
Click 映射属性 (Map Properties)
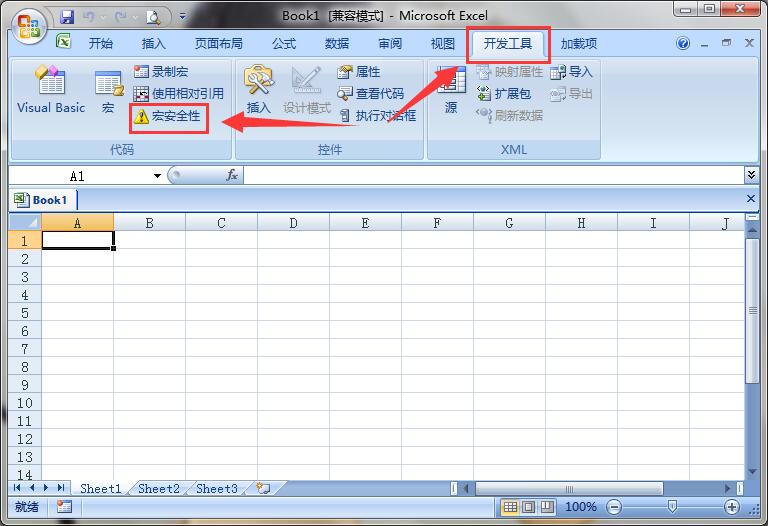coord(510,72)
